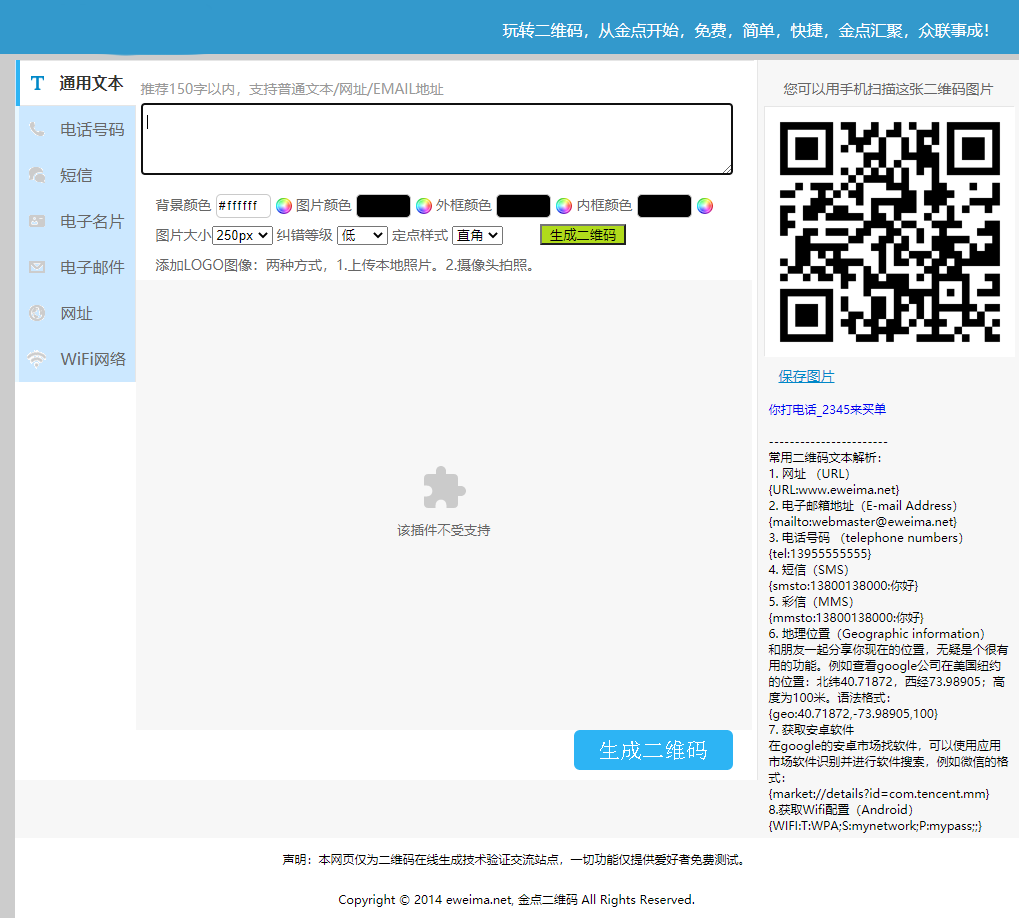Viewport: 1019px width, 918px height.
Task: Click the Copyright © 2014 eweima.net footer text
Action: point(517,899)
